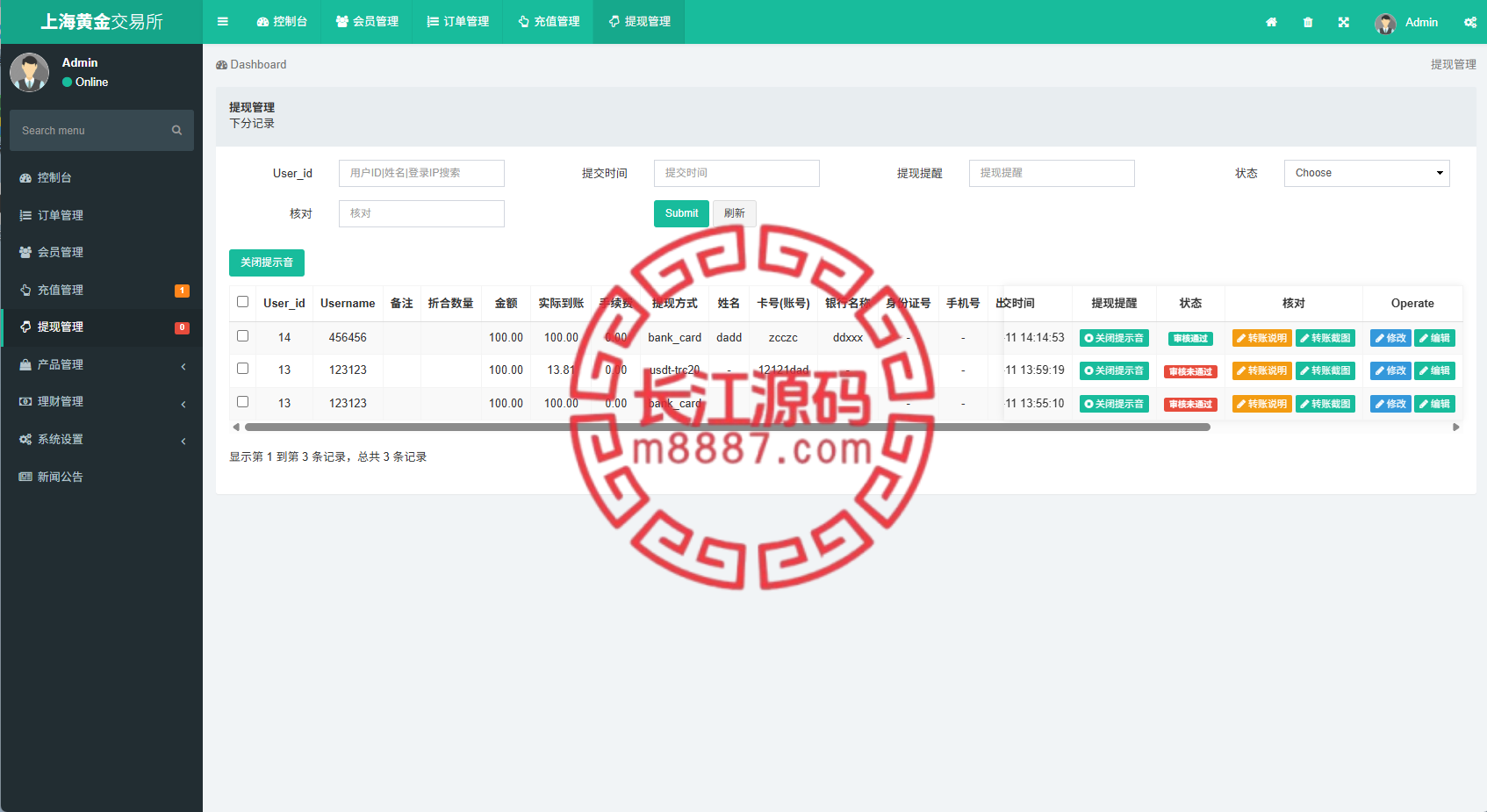
Task: Click the 审核通过 status label in first row
Action: click(1190, 339)
